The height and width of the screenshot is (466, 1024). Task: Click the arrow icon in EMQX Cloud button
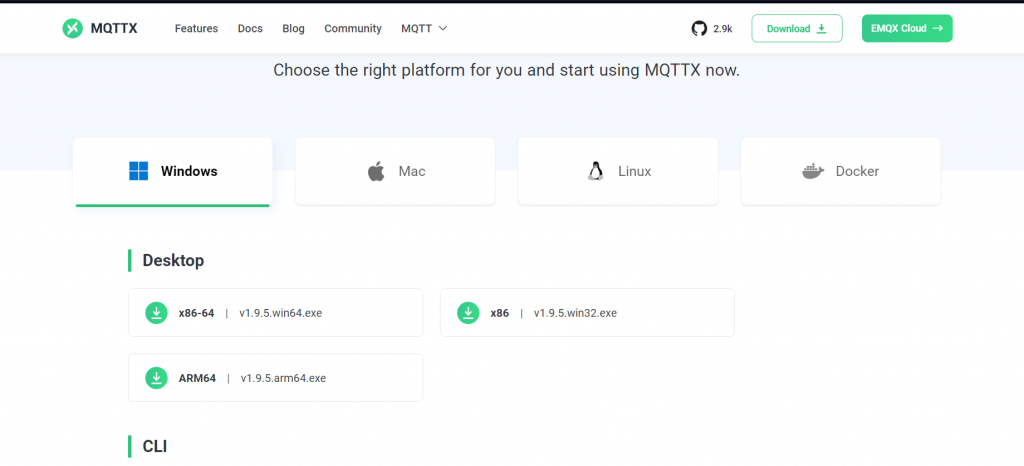tap(938, 29)
